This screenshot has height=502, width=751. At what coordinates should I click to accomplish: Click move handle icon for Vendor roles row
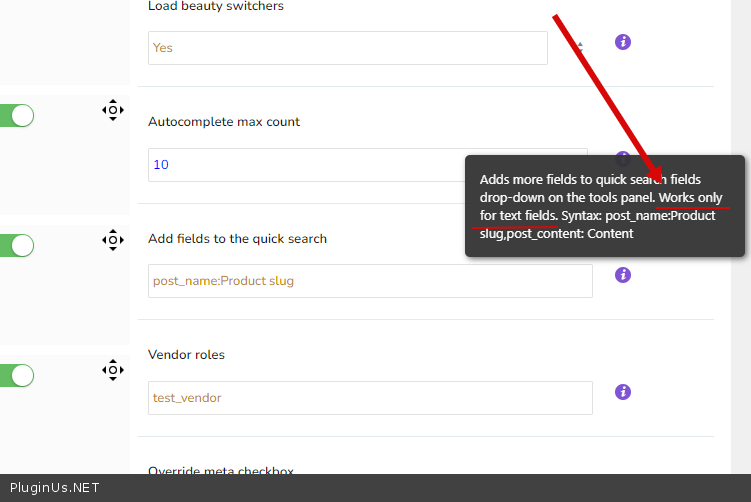pyautogui.click(x=112, y=370)
